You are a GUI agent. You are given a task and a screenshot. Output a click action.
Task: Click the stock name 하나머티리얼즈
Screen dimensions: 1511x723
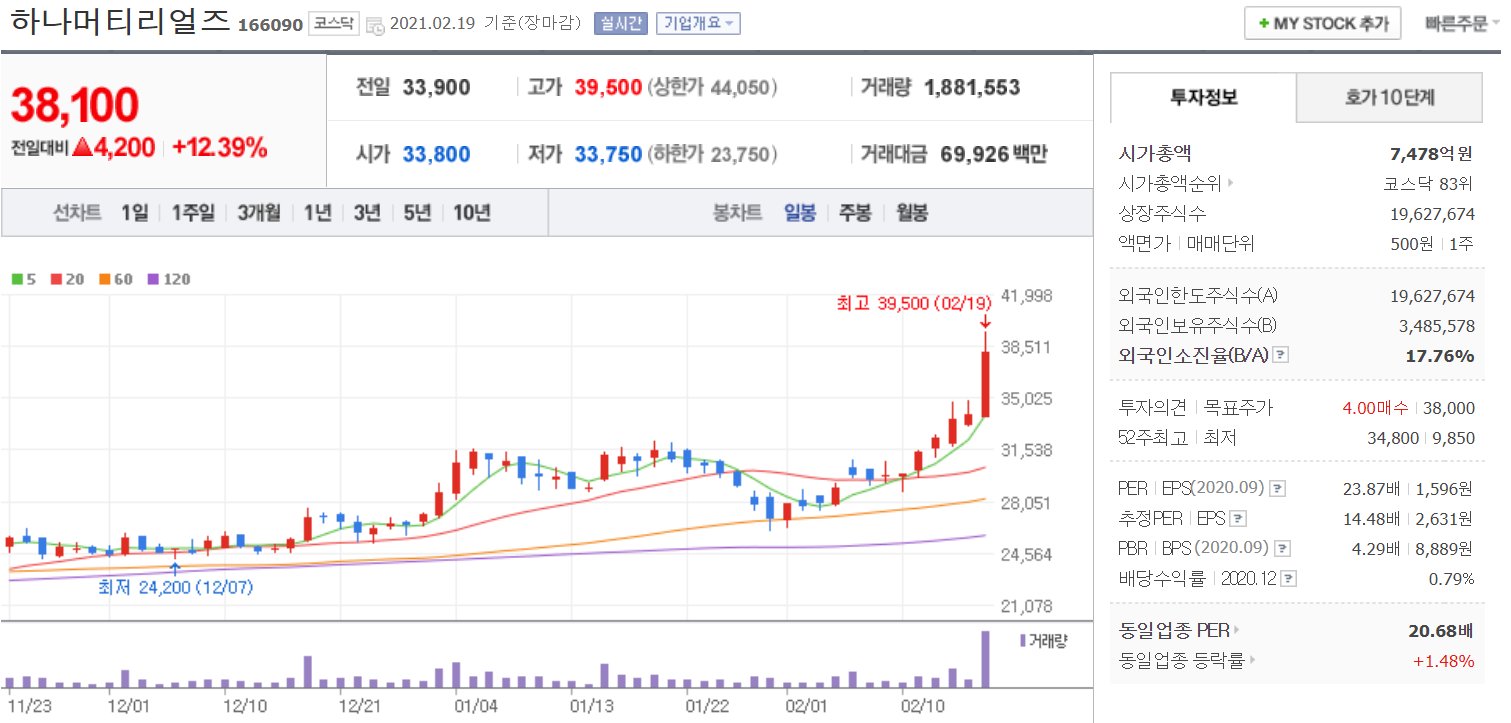pos(120,21)
